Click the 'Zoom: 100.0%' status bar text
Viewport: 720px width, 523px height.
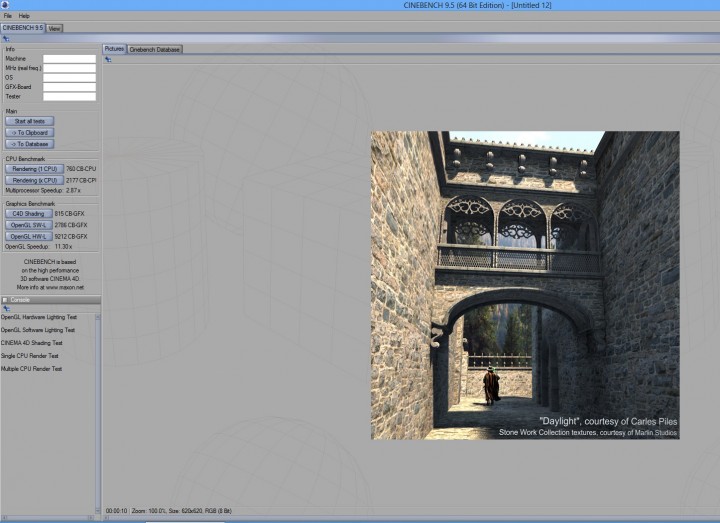tap(149, 511)
